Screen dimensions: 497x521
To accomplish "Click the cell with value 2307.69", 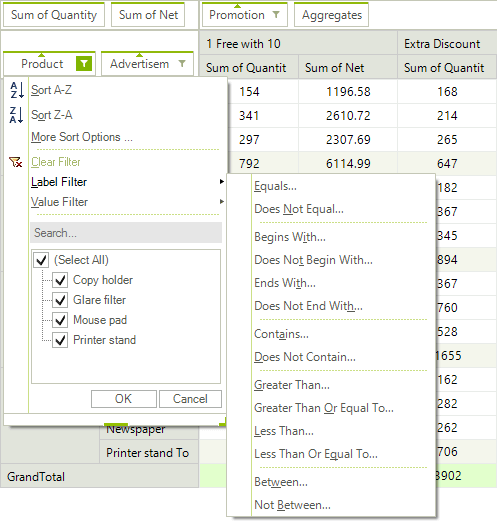I will pyautogui.click(x=348, y=140).
